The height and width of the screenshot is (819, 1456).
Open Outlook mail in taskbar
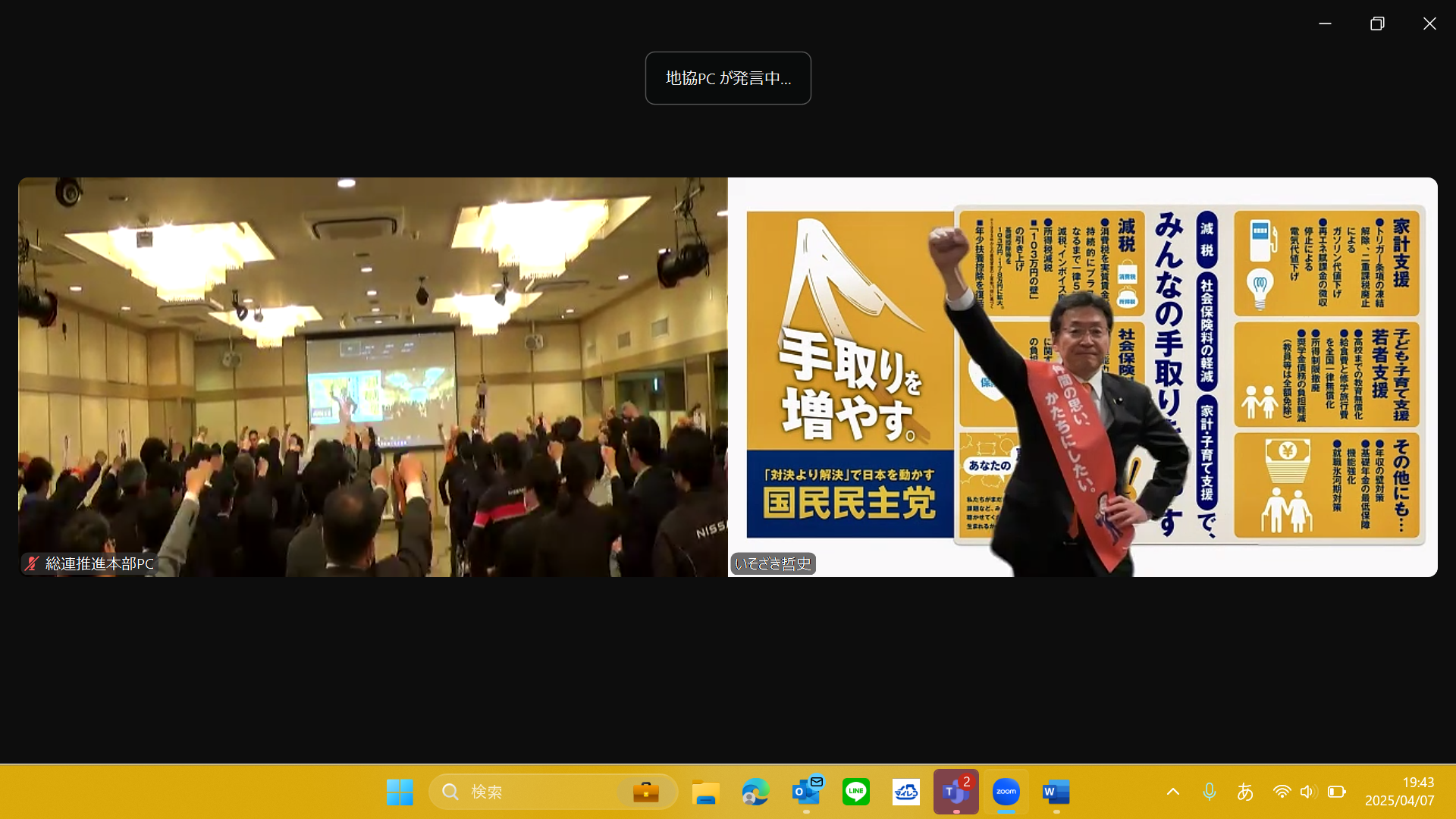(806, 792)
